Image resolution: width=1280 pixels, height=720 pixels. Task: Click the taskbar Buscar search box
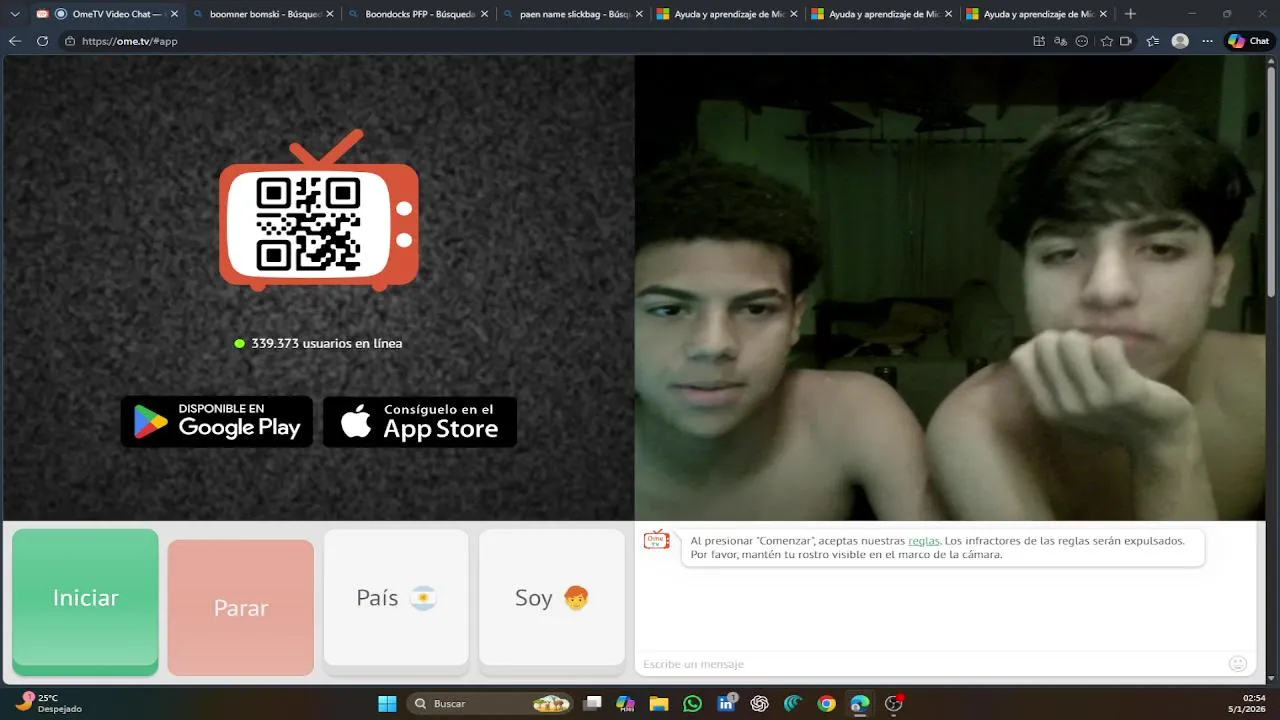[490, 704]
